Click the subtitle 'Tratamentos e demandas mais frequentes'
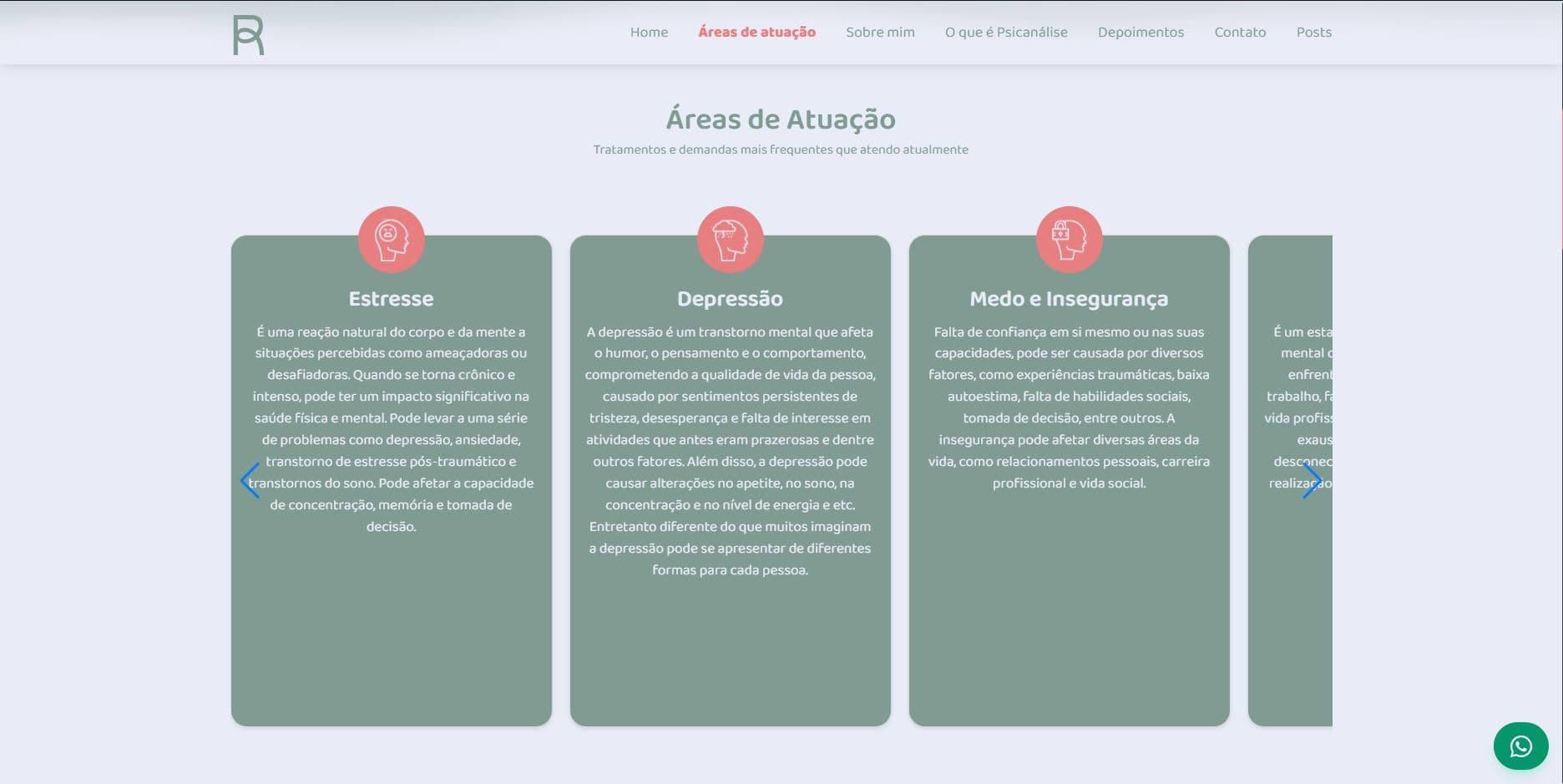The width and height of the screenshot is (1563, 784). click(x=781, y=149)
